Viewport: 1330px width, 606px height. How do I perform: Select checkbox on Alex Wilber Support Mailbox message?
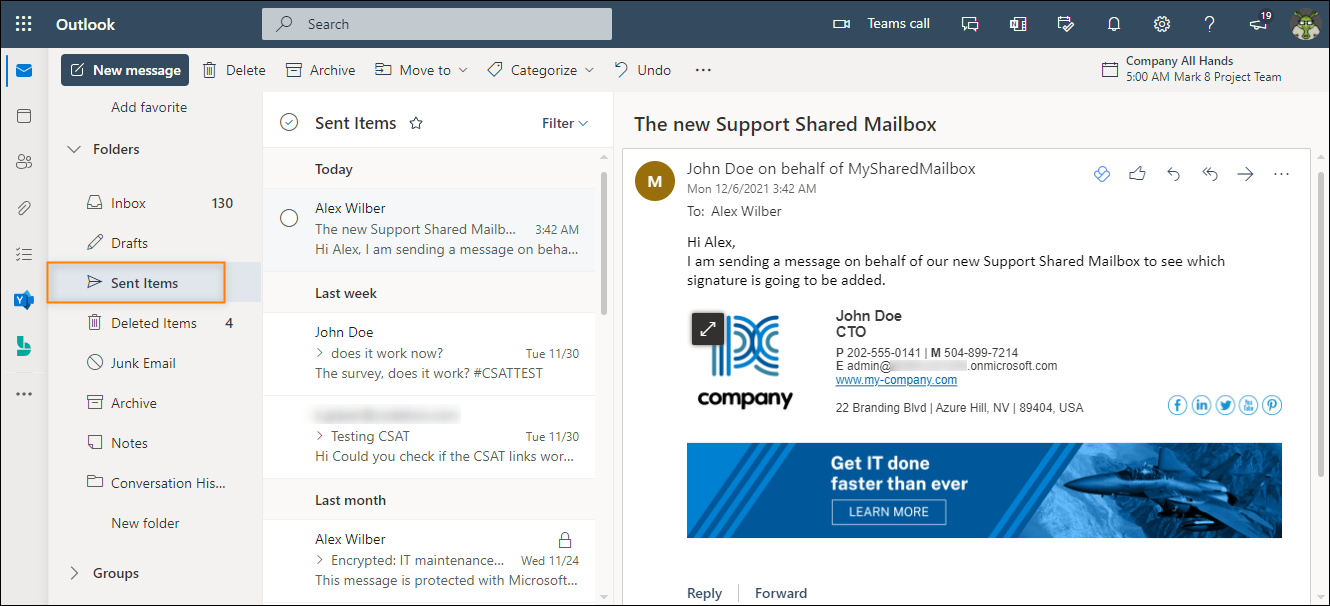[289, 218]
